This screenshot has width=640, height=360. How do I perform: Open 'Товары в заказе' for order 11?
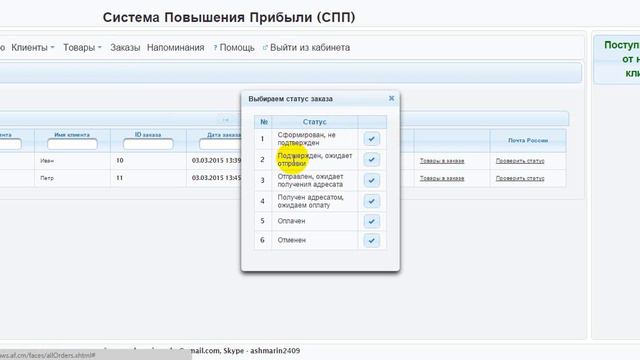442,178
